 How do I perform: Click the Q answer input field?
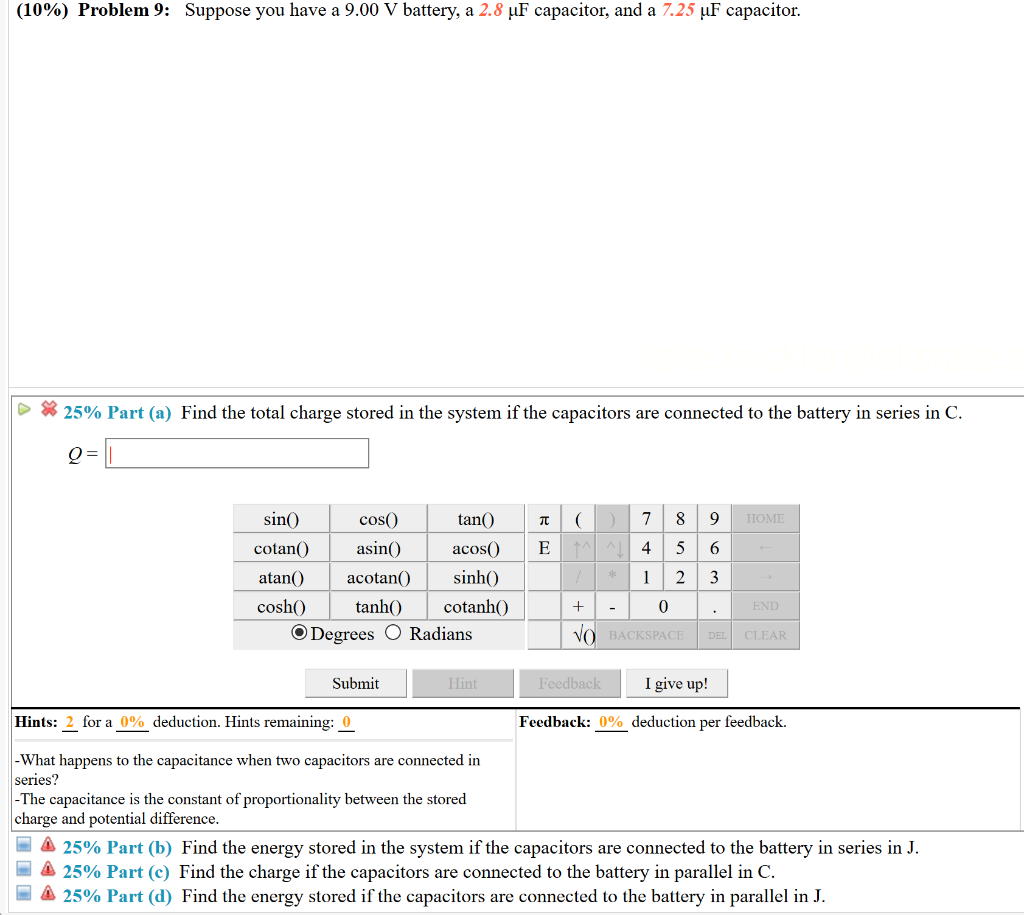pos(237,453)
